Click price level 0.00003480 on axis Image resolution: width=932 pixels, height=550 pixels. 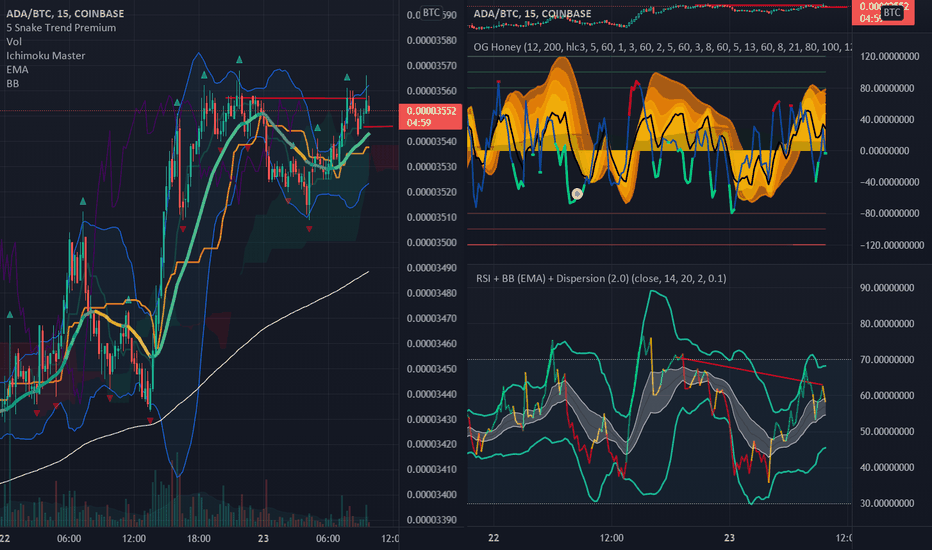(432, 293)
